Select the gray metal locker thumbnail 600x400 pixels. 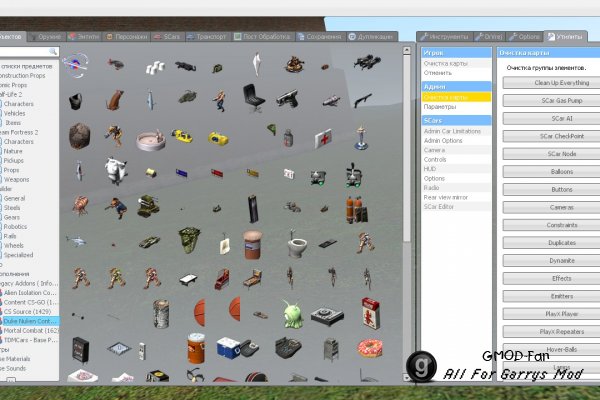coord(331,349)
